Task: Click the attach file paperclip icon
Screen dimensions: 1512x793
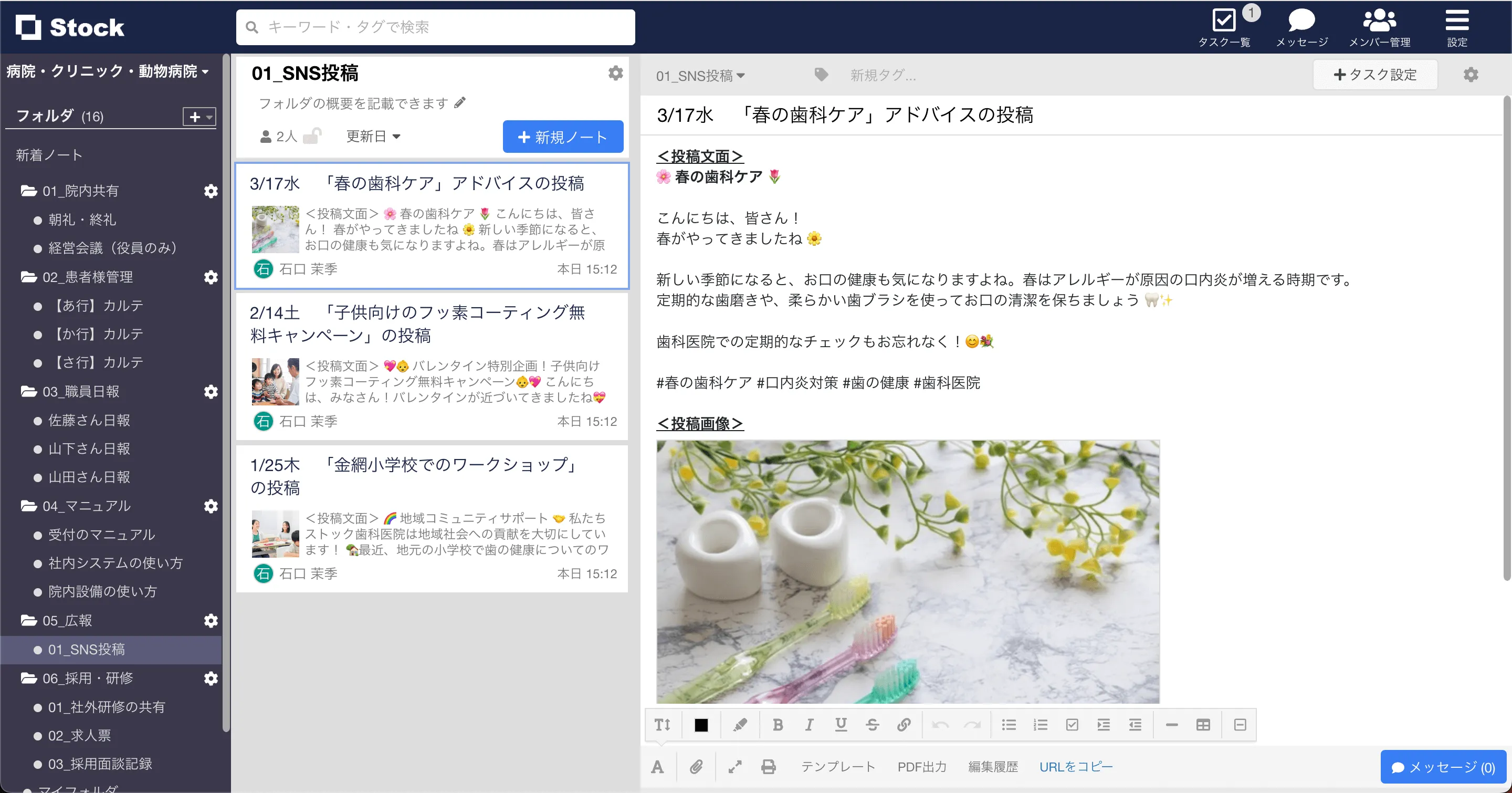Action: [x=696, y=767]
